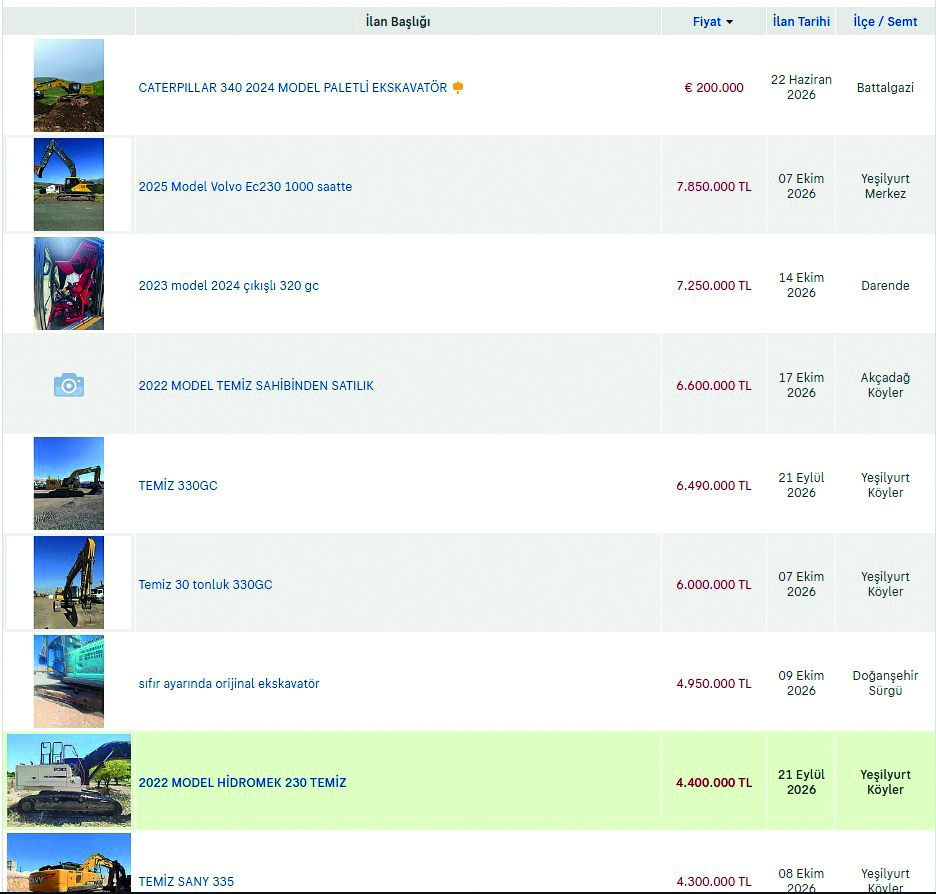The height and width of the screenshot is (894, 936).
Task: Open the TEMİZ SANY 335 listing
Action: [x=186, y=881]
